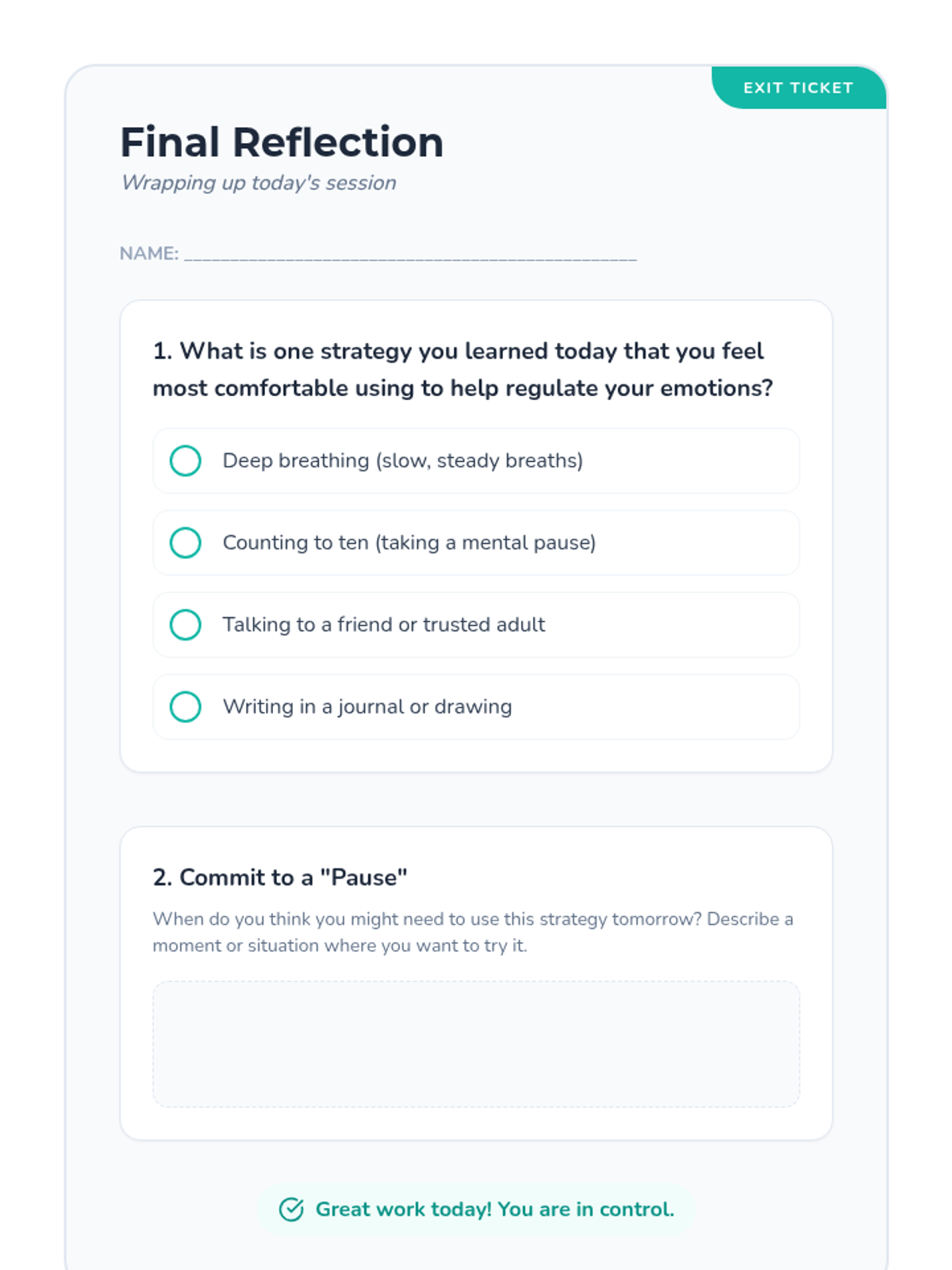Click the Final Reflection heading
Screen dimensions: 952x1270
[x=282, y=143]
